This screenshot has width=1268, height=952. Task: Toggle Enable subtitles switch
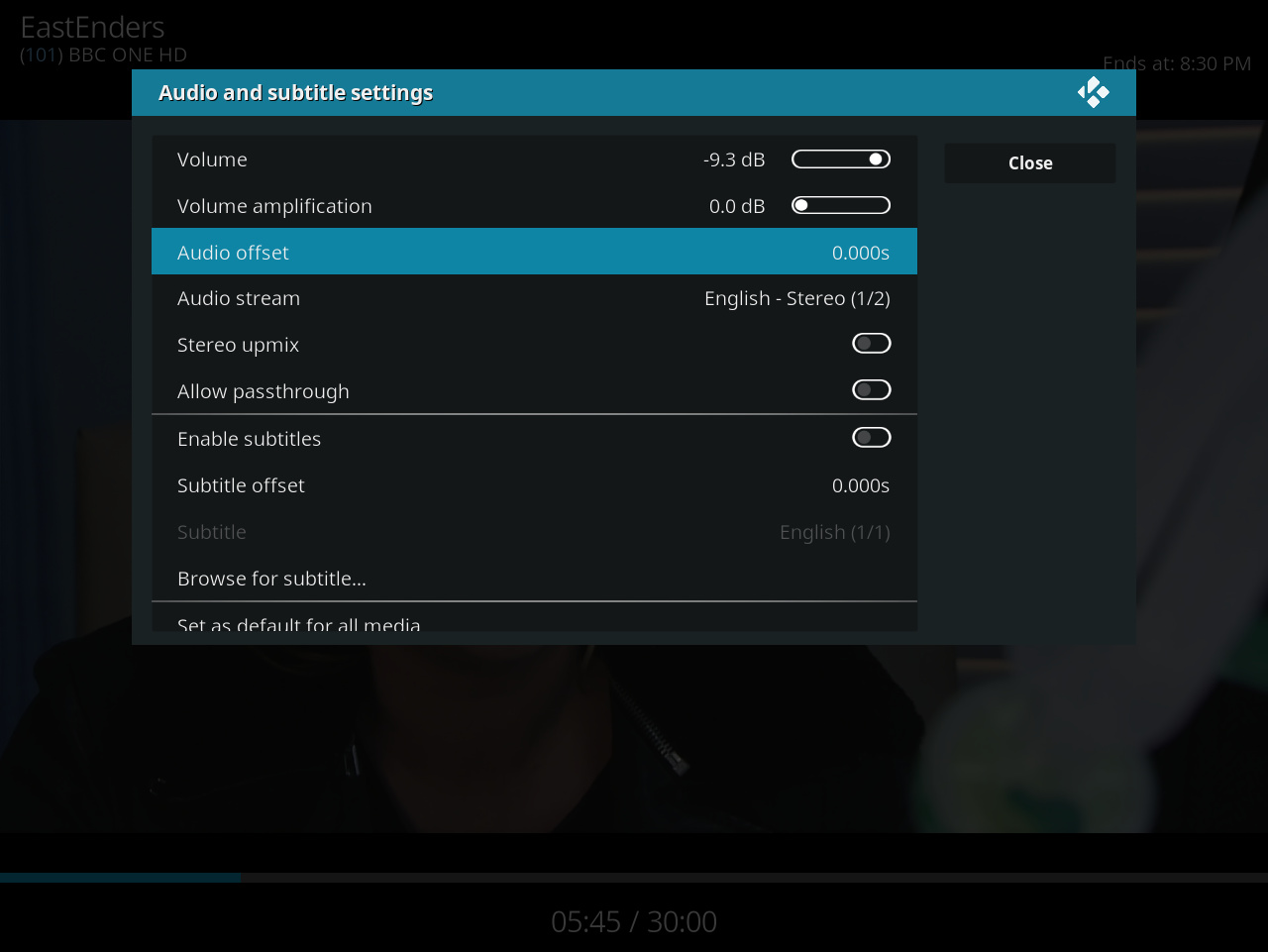[872, 438]
